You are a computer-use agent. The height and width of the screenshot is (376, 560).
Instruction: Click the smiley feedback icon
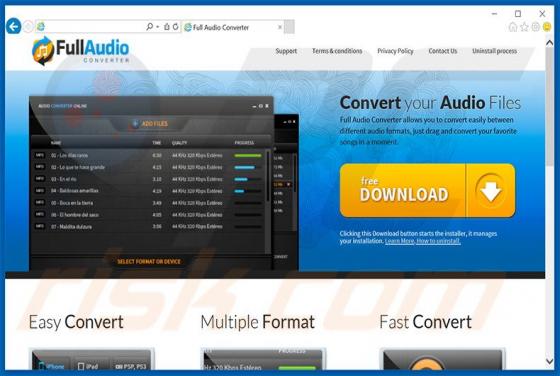point(547,27)
